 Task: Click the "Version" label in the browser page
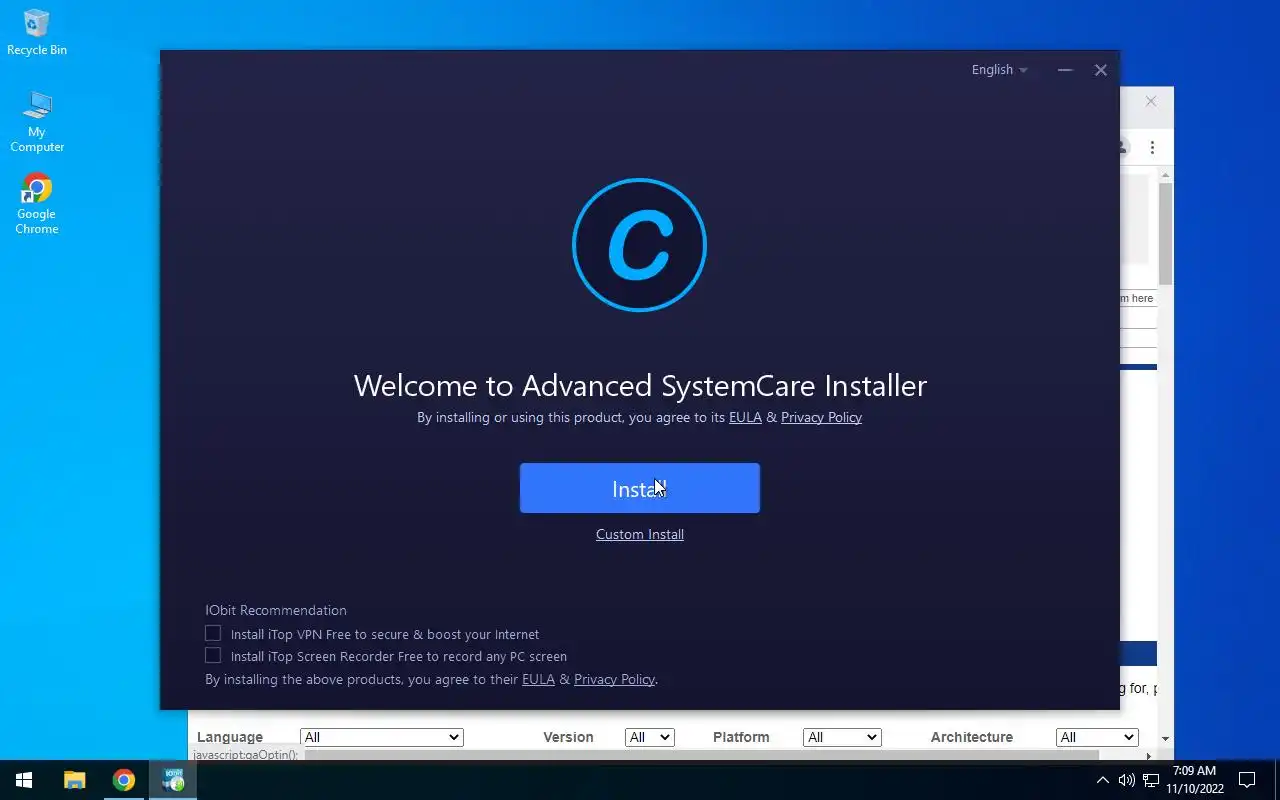(568, 737)
